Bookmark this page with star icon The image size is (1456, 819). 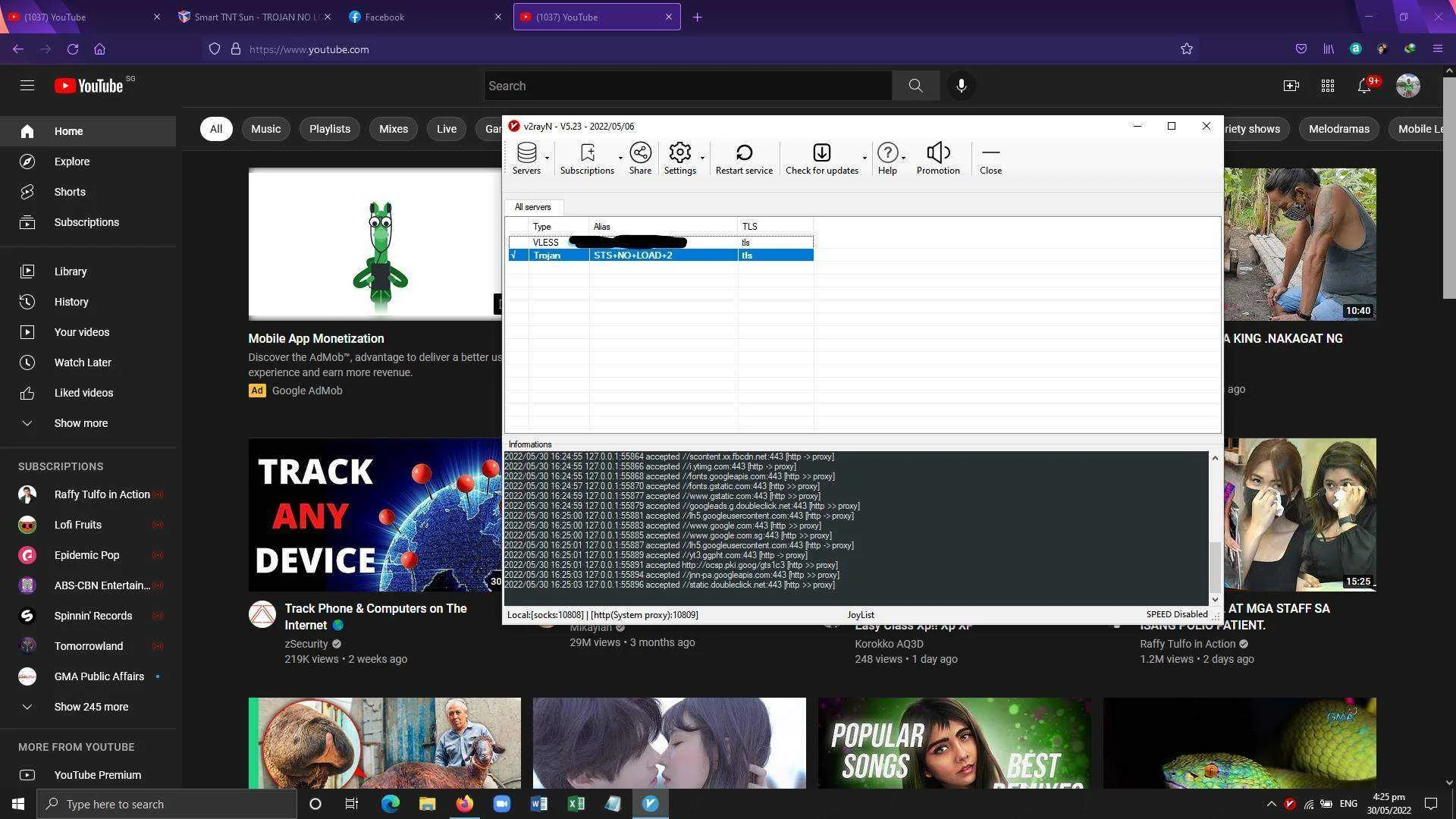point(1187,49)
